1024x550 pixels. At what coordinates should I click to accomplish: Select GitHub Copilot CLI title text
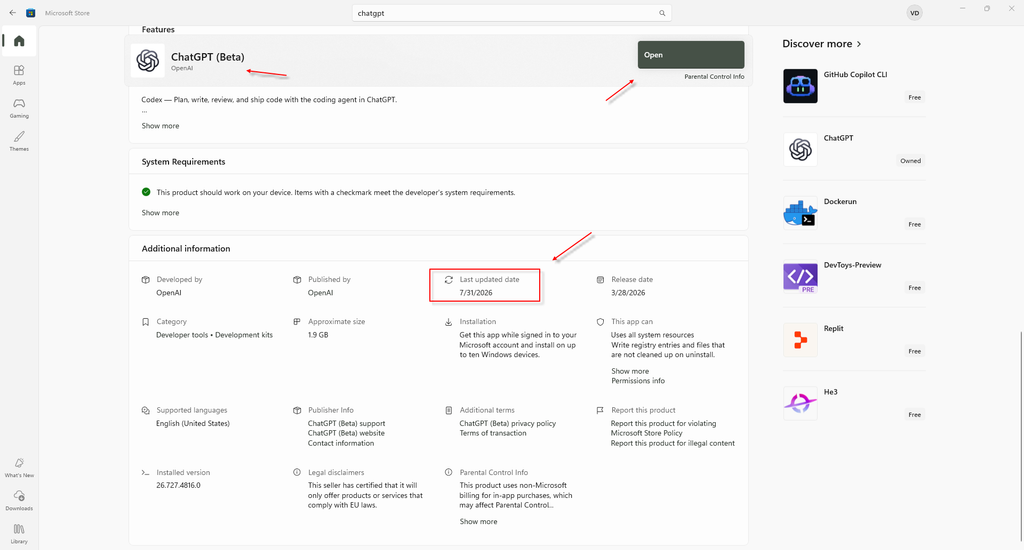coord(855,74)
